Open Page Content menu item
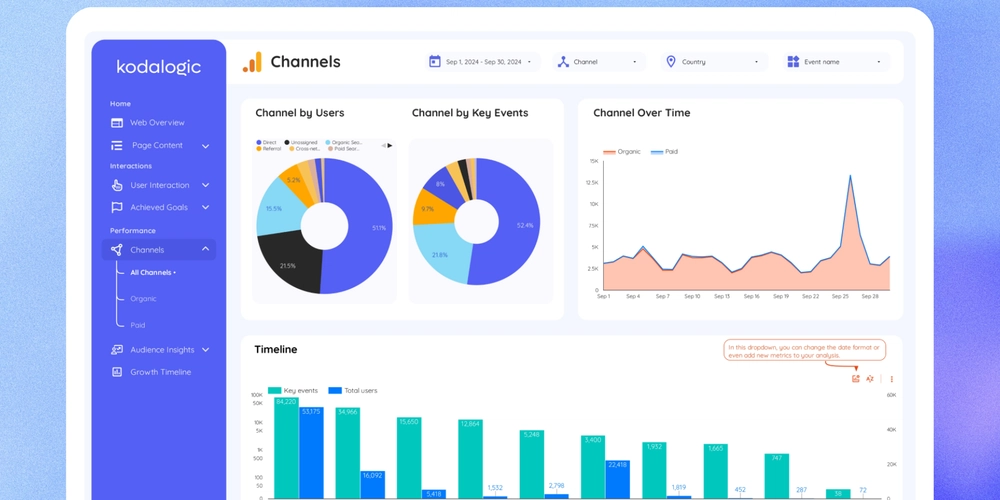The height and width of the screenshot is (500, 1000). 159,145
